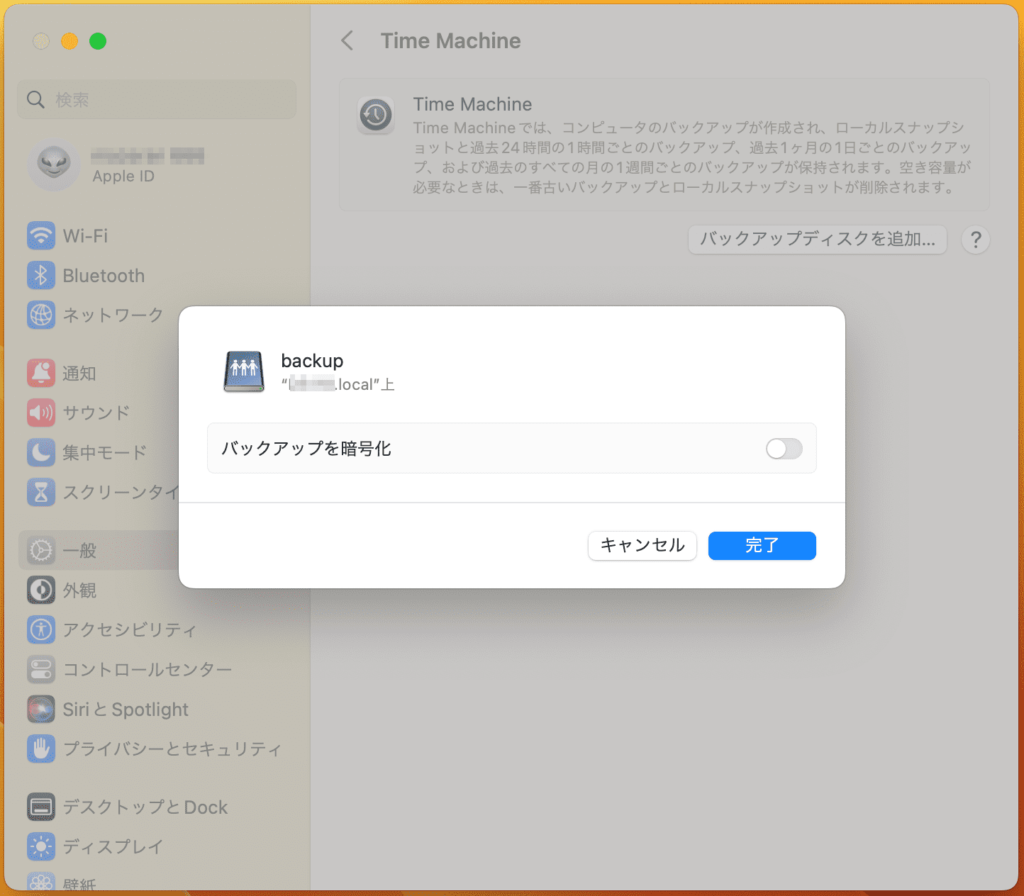
Task: Click the Bluetooth icon in sidebar
Action: pyautogui.click(x=40, y=276)
